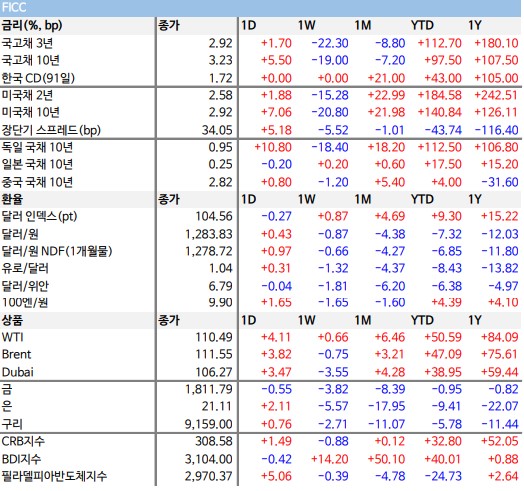Select the 달러 인덱스(pt) row label

39,217
